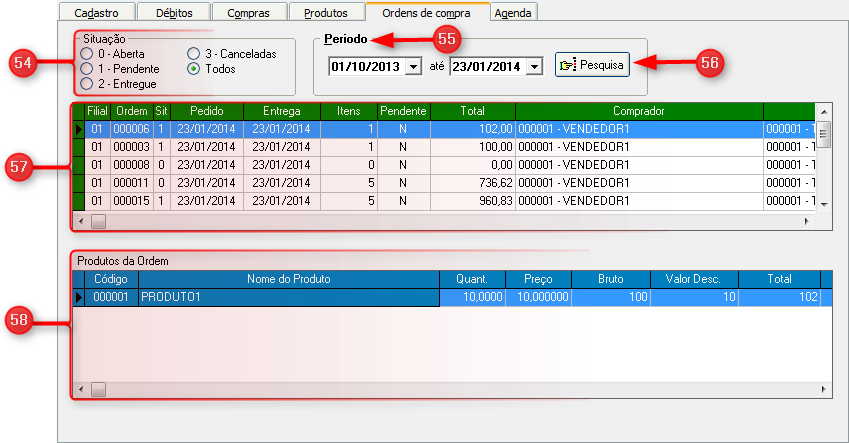Click the Valor Desc. column header
The width and height of the screenshot is (849, 443).
[x=694, y=279]
